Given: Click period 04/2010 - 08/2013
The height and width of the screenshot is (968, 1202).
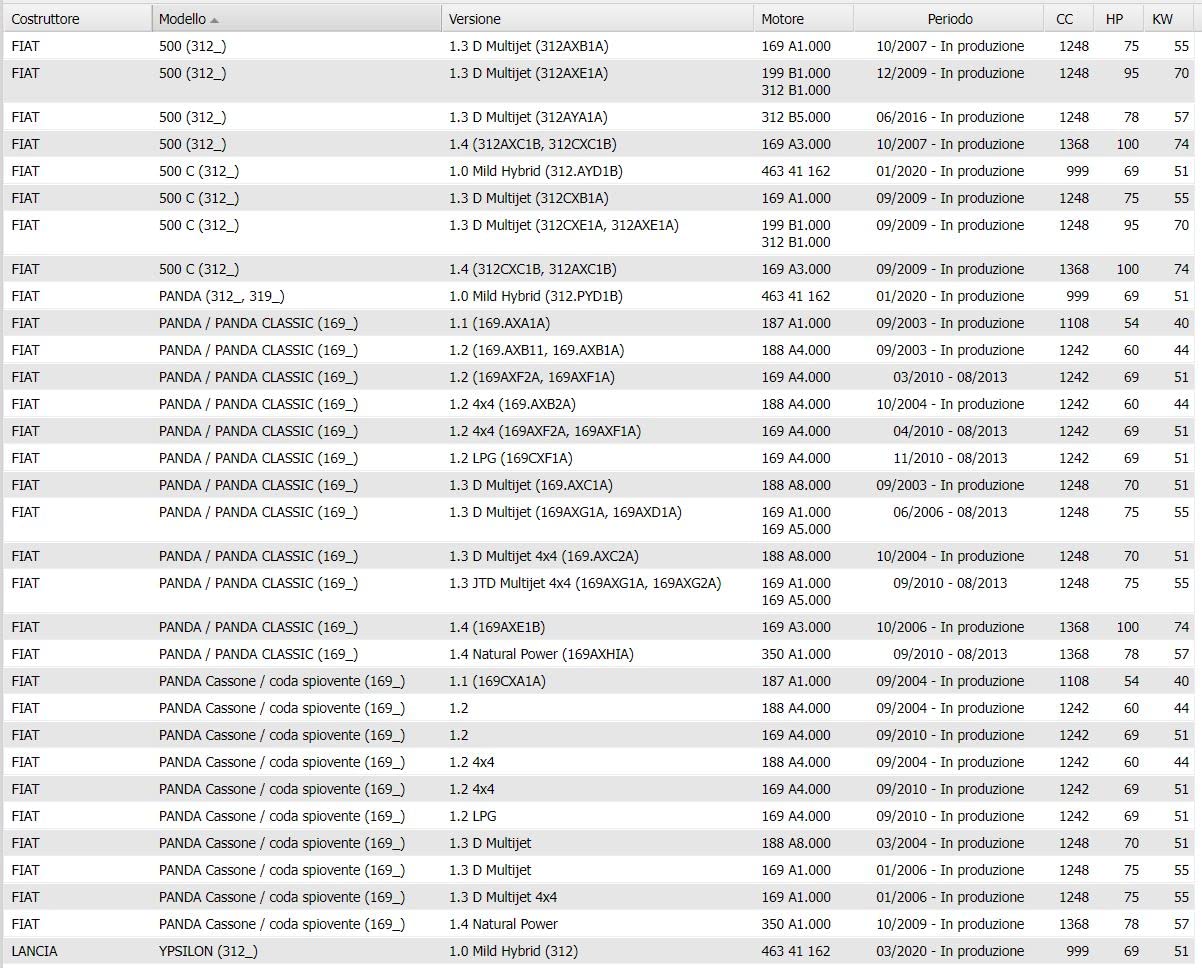Looking at the screenshot, I should (950, 431).
